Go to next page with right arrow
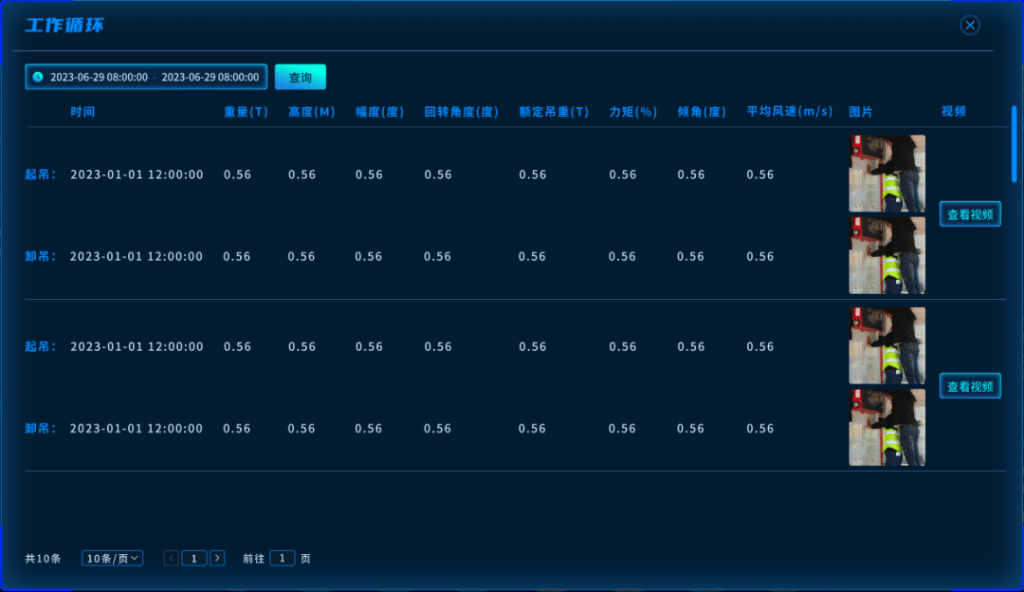 (217, 558)
